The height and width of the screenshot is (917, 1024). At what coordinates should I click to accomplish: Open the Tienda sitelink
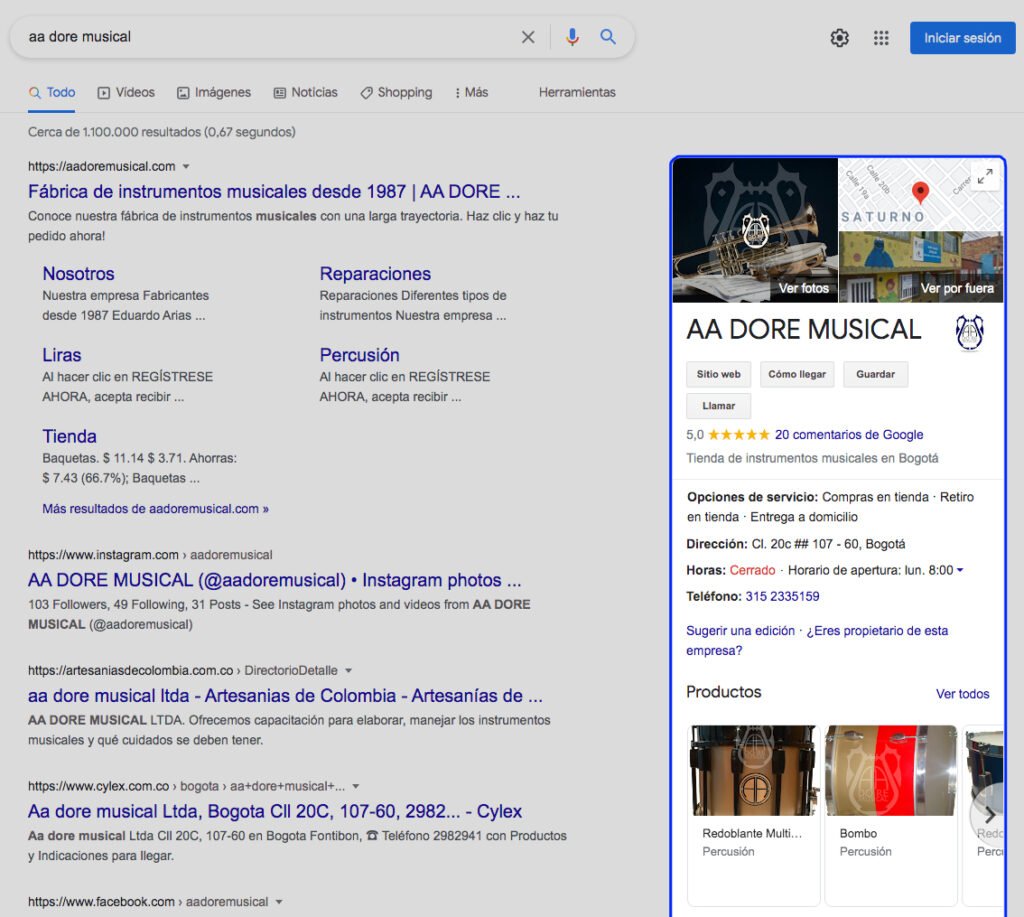click(x=69, y=436)
